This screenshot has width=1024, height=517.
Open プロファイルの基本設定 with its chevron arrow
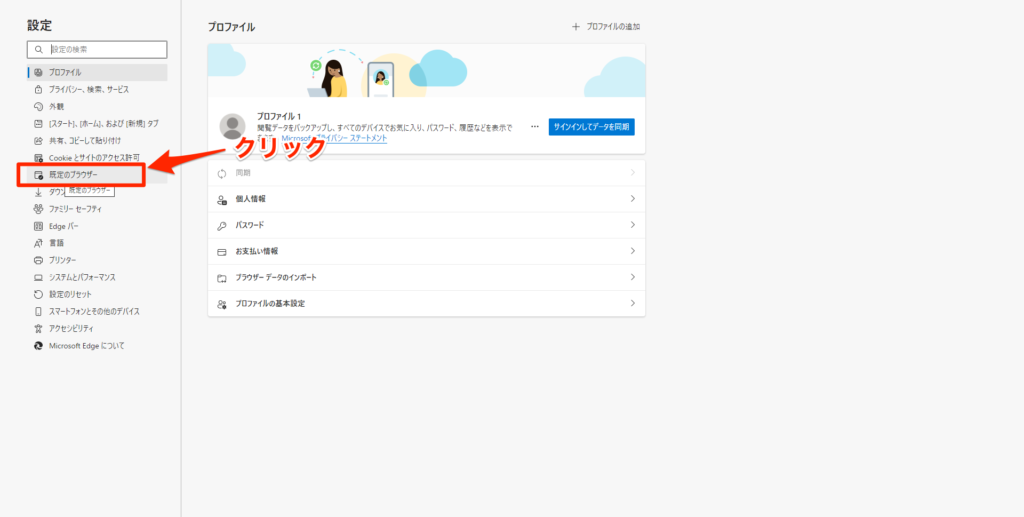click(x=632, y=303)
